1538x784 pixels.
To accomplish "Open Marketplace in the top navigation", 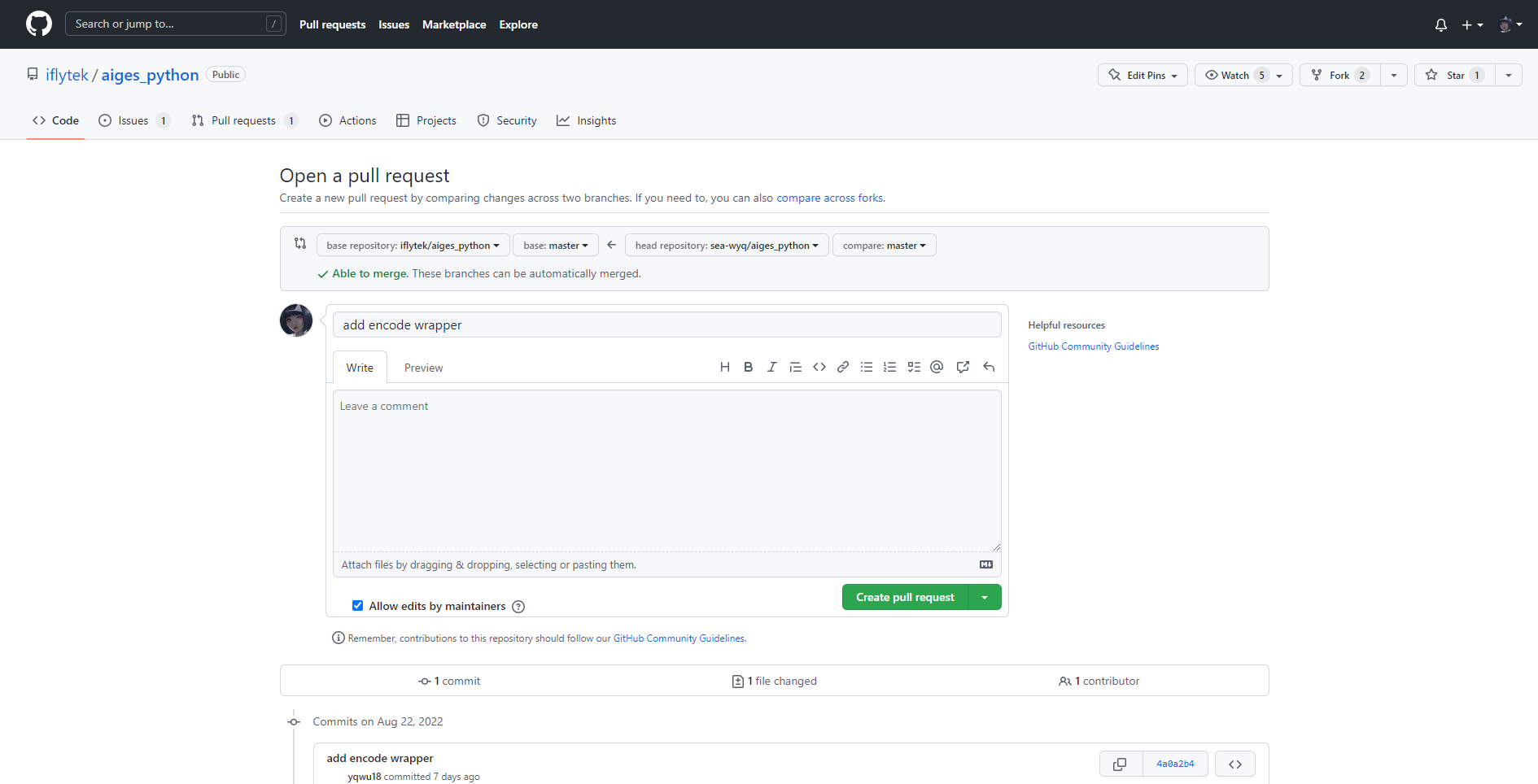I will click(x=454, y=24).
